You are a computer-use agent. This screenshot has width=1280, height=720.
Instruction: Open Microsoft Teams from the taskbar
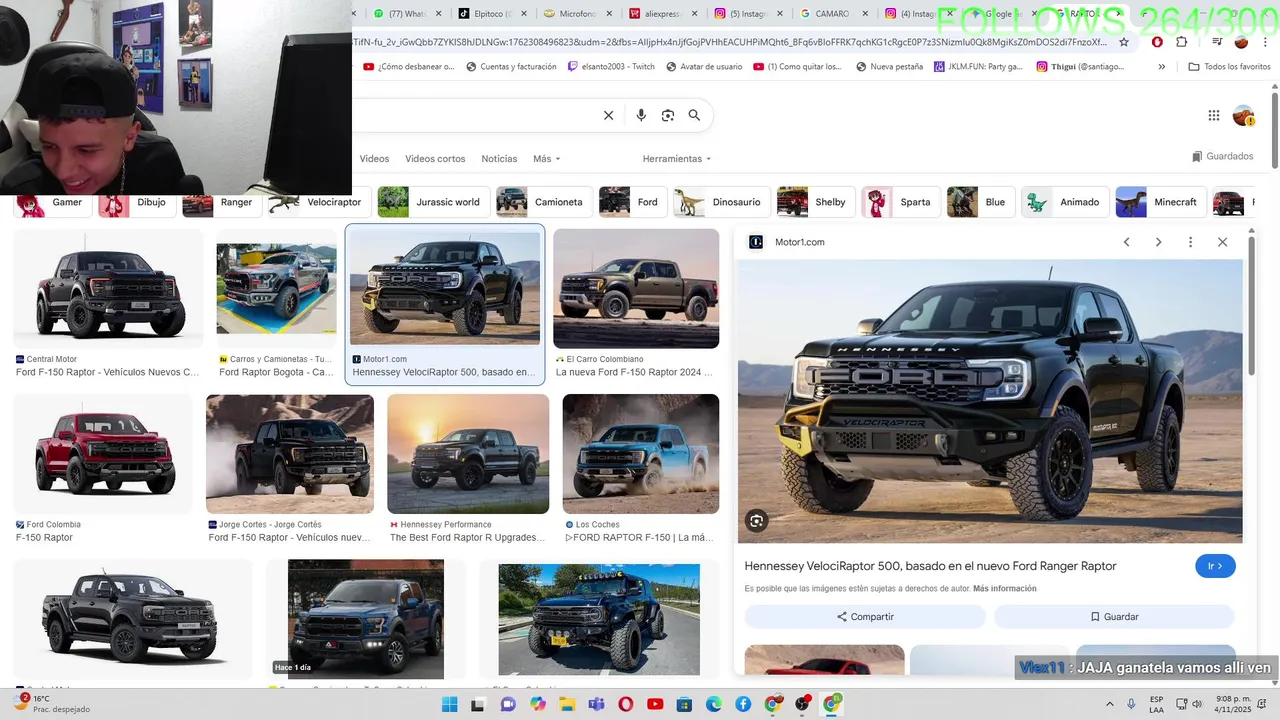(596, 704)
